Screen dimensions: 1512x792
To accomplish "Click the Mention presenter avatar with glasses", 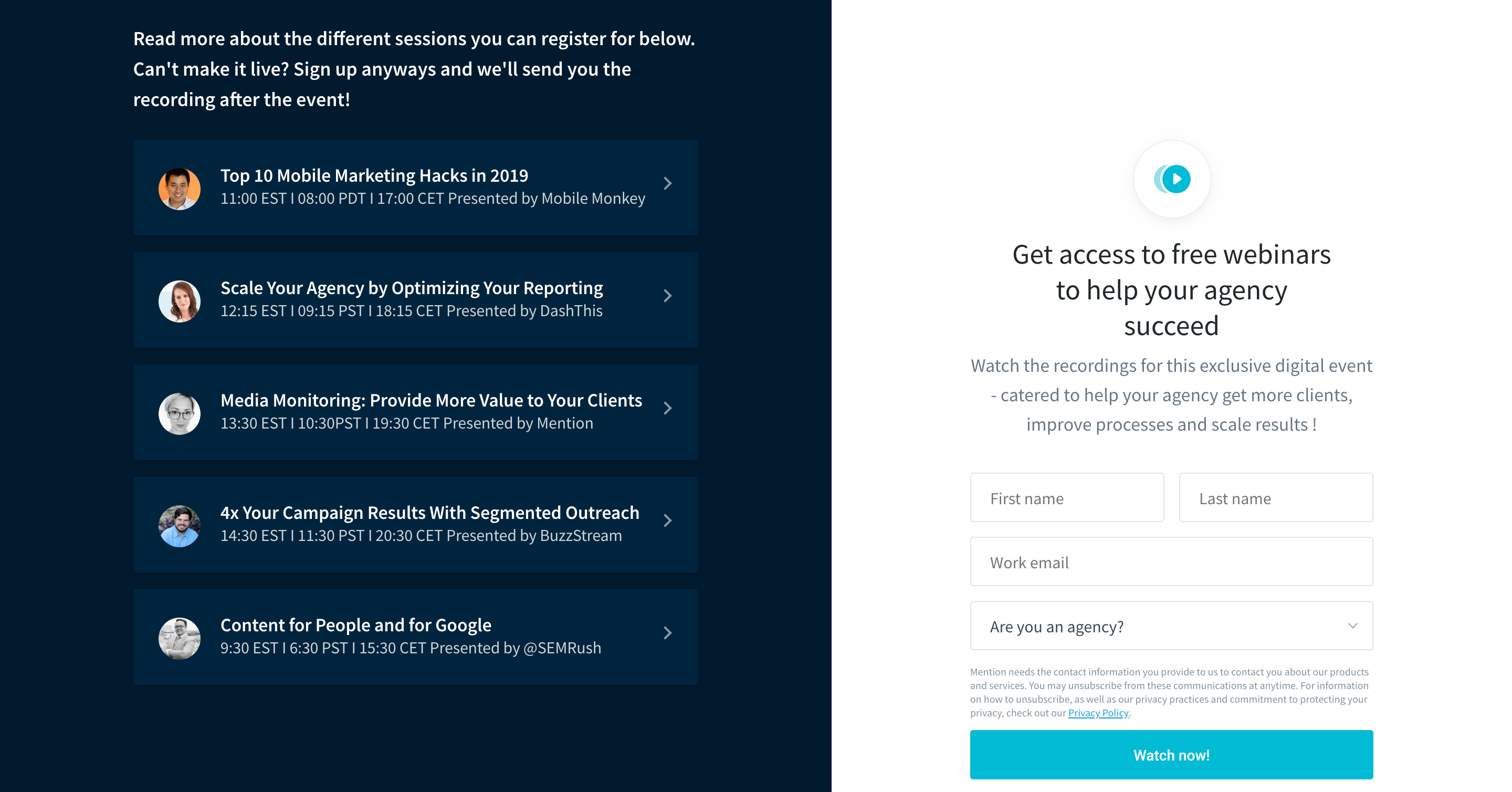I will pos(180,413).
